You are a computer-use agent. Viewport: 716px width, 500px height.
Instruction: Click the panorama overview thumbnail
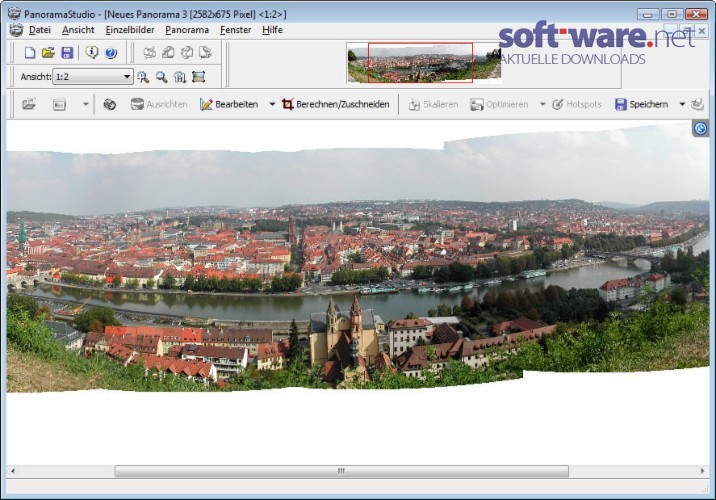(424, 63)
